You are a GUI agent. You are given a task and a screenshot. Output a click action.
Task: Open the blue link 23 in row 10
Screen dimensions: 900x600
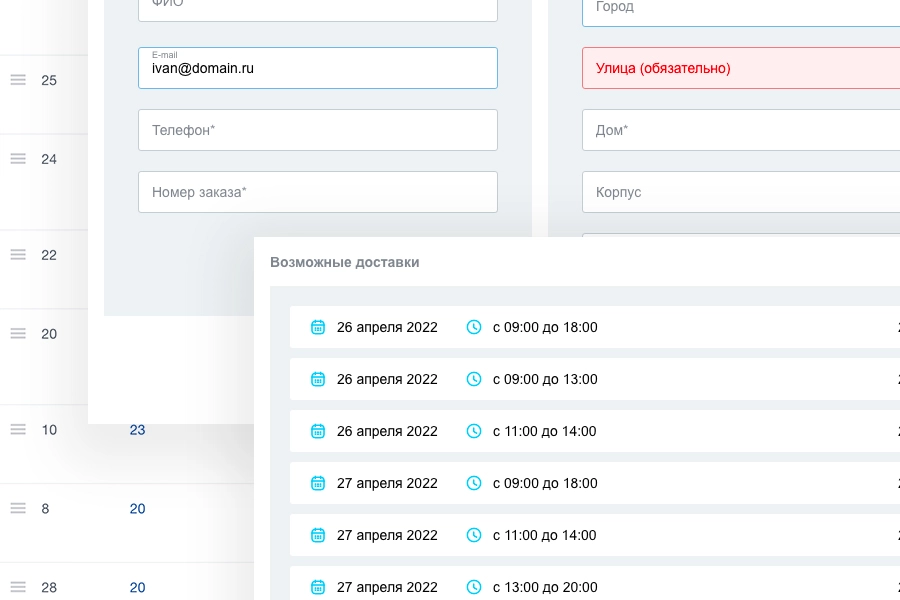(137, 429)
